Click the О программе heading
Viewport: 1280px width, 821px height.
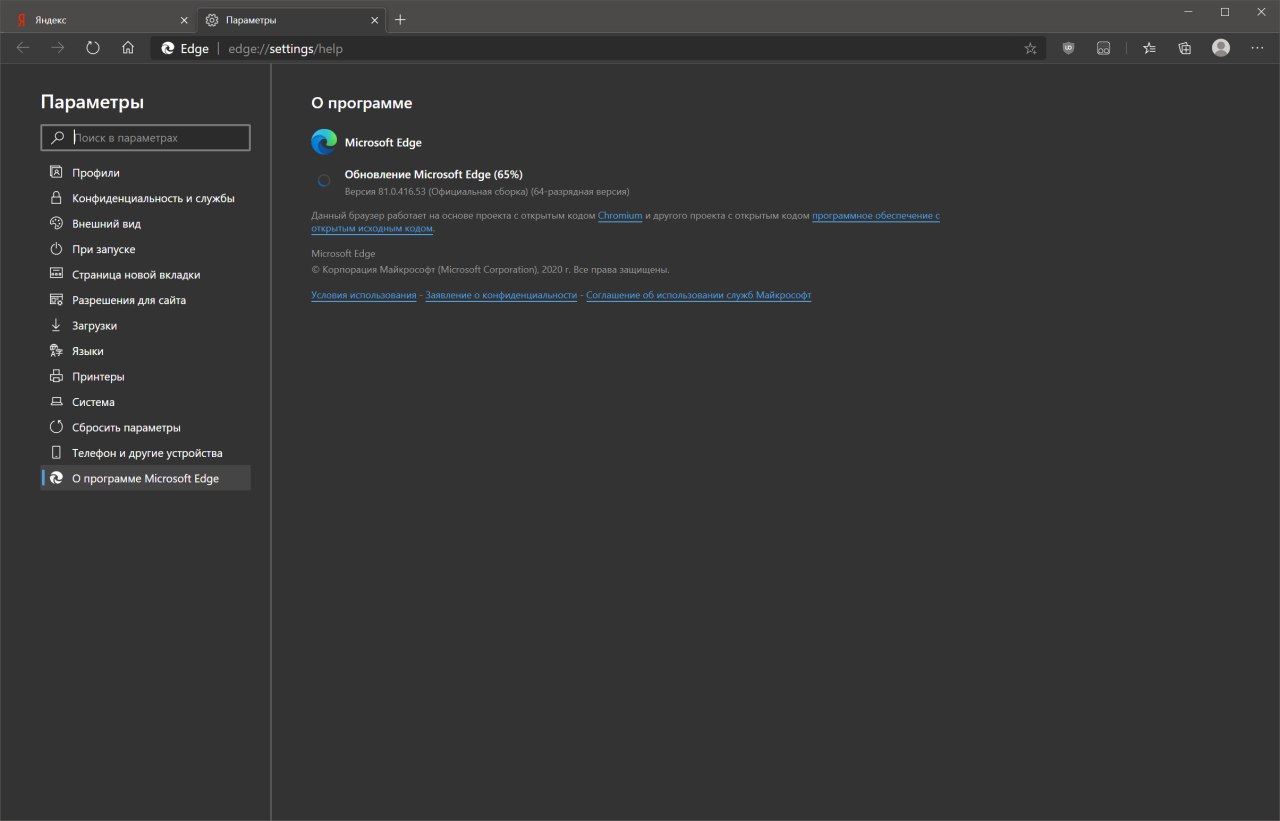coord(361,103)
